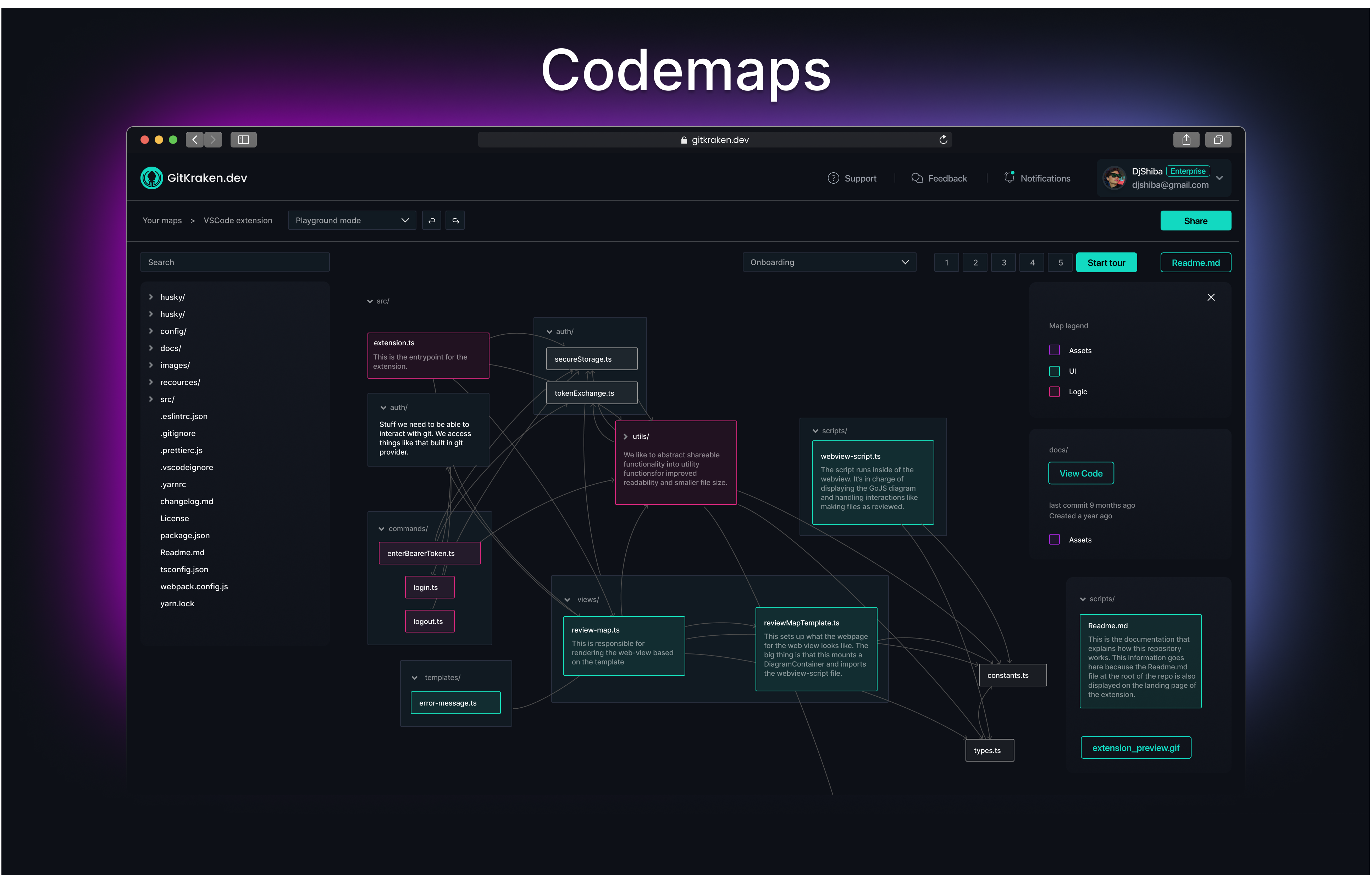This screenshot has height=875, width=1372.
Task: Click into the Search field
Action: (x=235, y=262)
